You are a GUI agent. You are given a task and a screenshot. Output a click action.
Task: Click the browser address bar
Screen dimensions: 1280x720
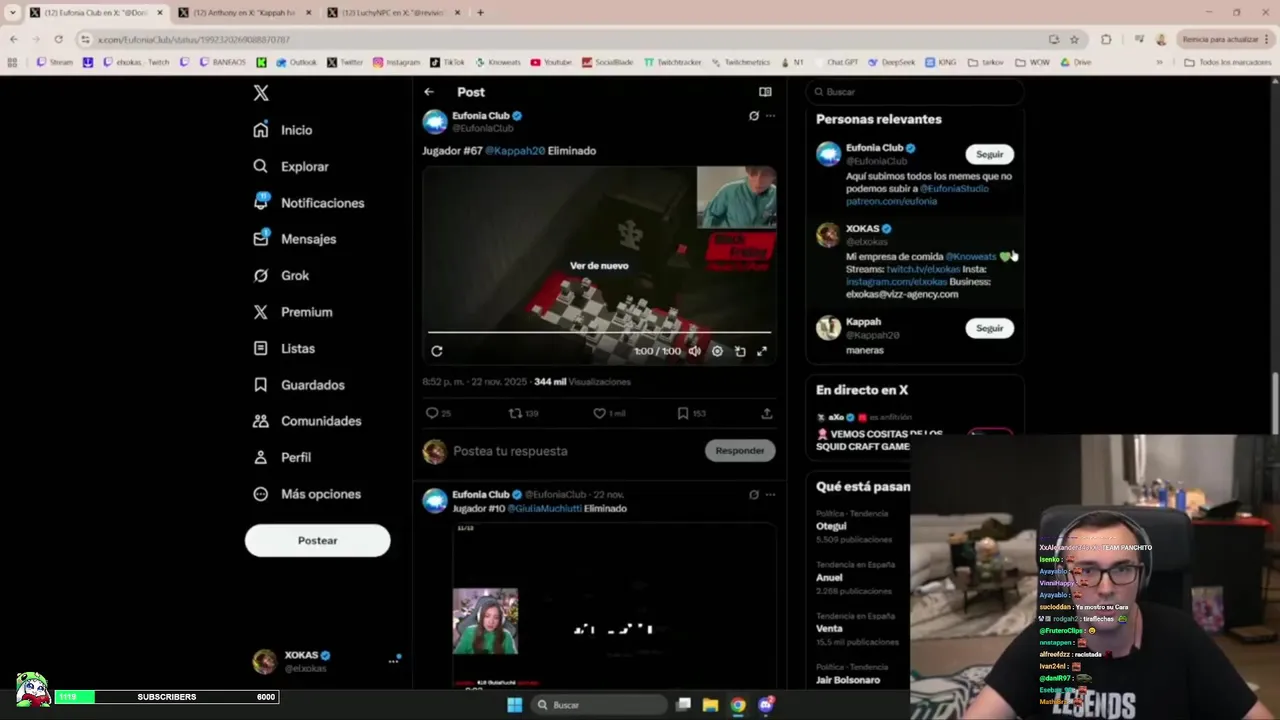(560, 39)
